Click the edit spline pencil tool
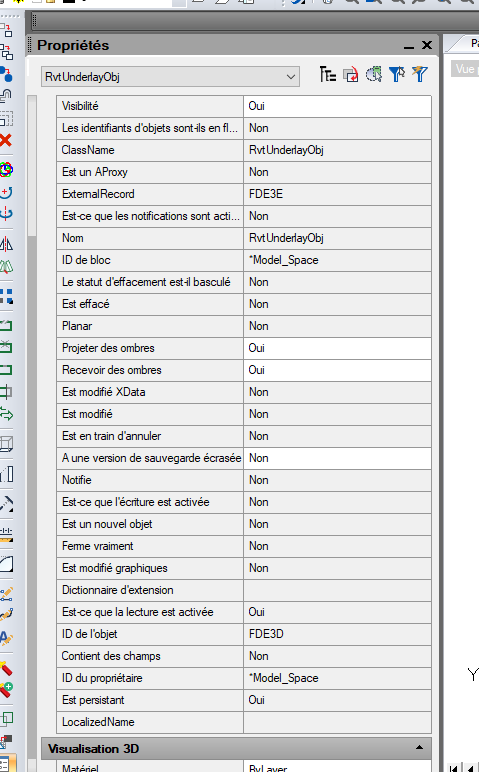479x772 pixels. click(x=6, y=615)
